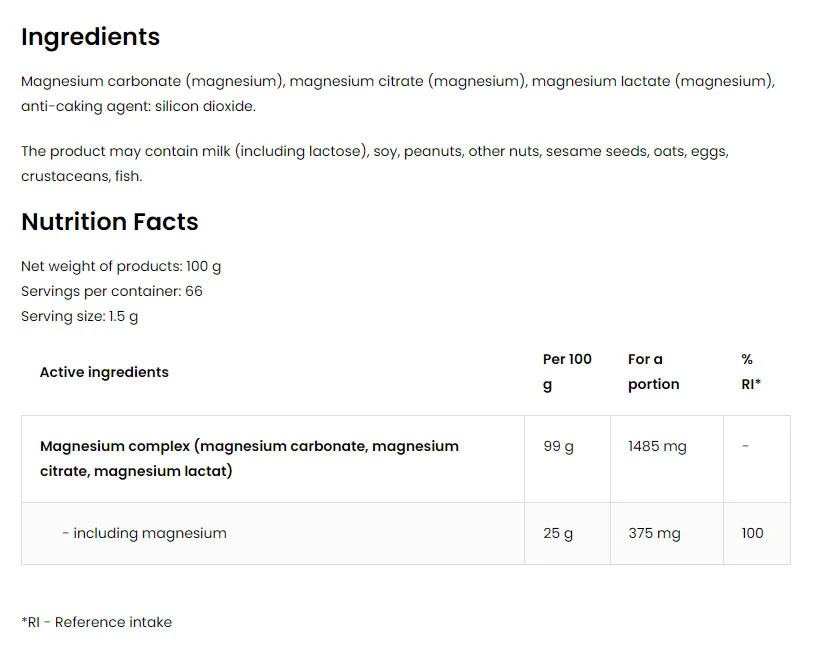
Task: Click the 100 value in the RI column
Action: 752,533
